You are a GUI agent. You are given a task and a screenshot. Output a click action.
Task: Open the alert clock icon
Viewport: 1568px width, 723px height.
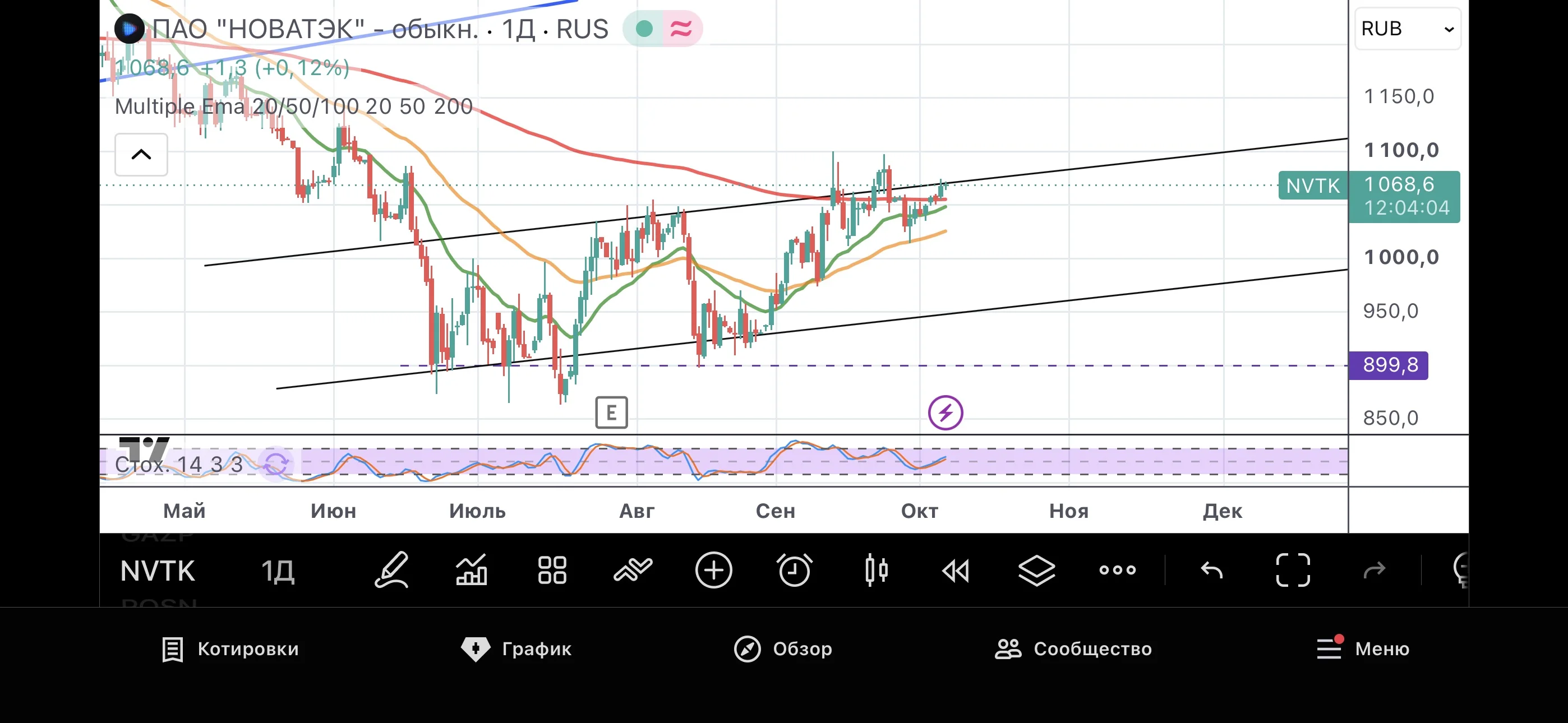794,569
